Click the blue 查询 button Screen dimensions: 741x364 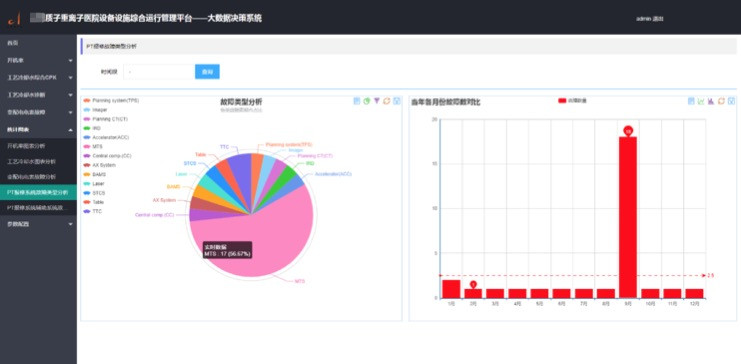pyautogui.click(x=207, y=72)
